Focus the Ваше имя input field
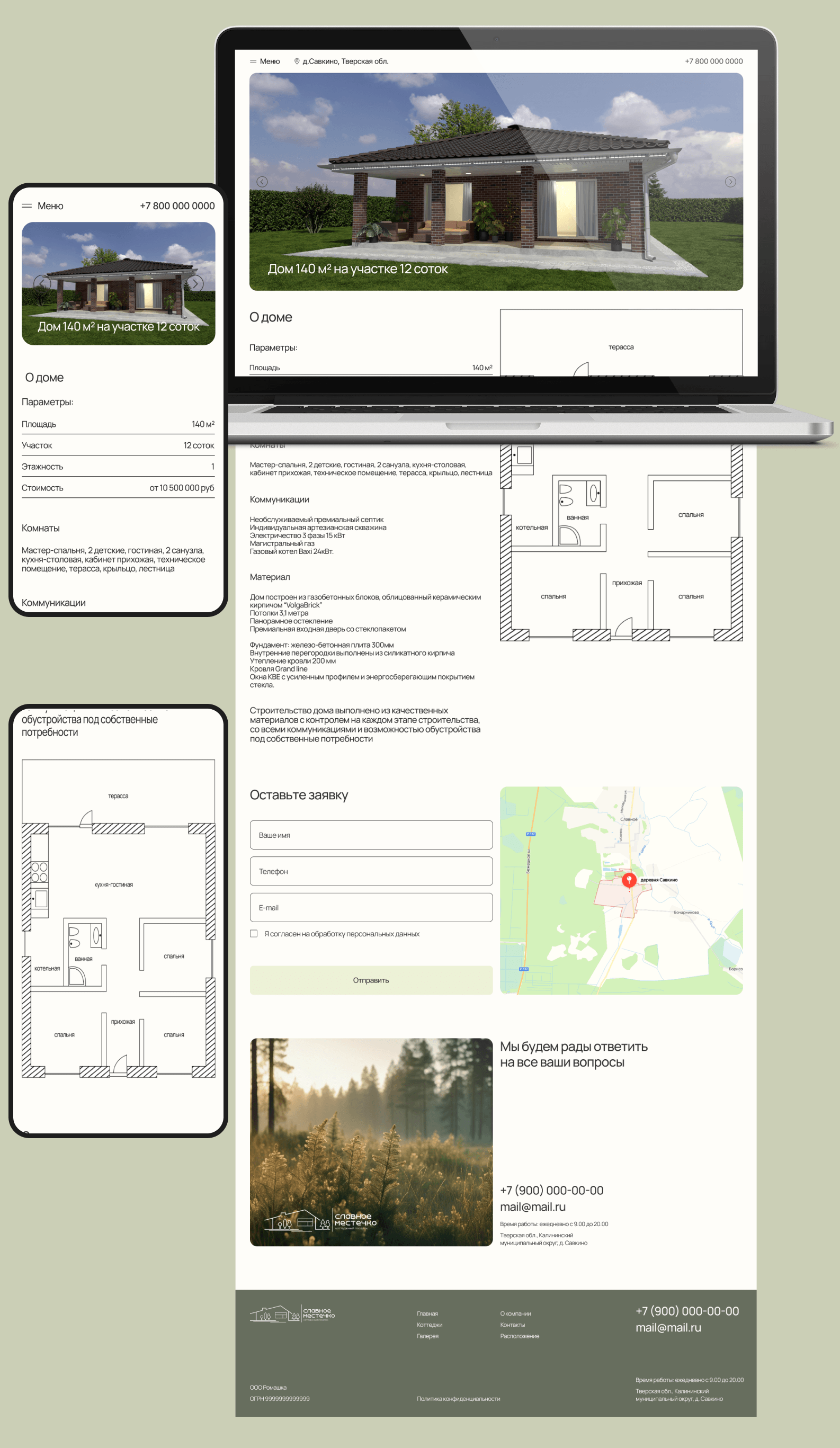Viewport: 840px width, 1448px height. click(371, 835)
